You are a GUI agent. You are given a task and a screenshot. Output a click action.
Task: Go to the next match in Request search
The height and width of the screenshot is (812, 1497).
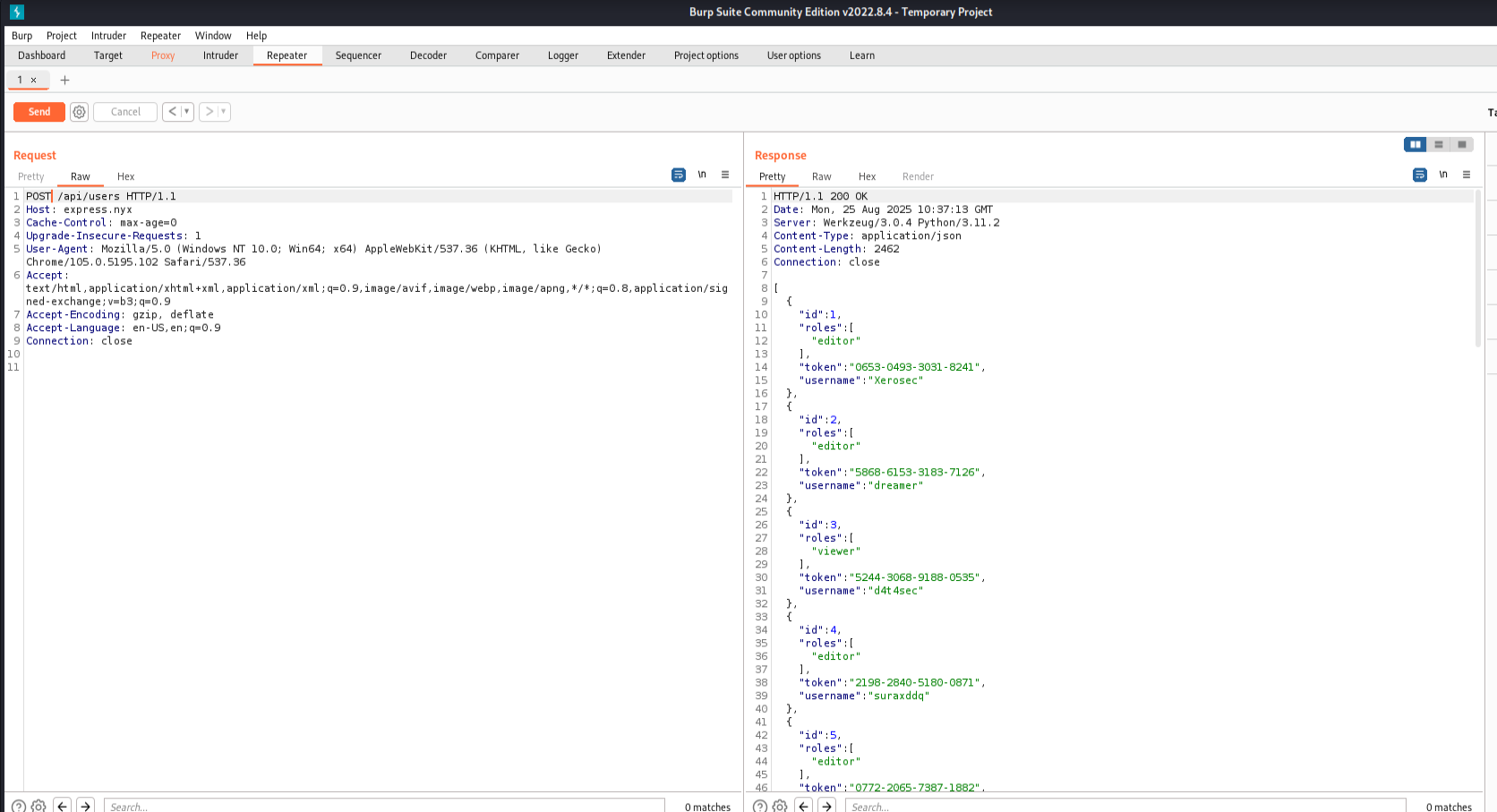(86, 806)
